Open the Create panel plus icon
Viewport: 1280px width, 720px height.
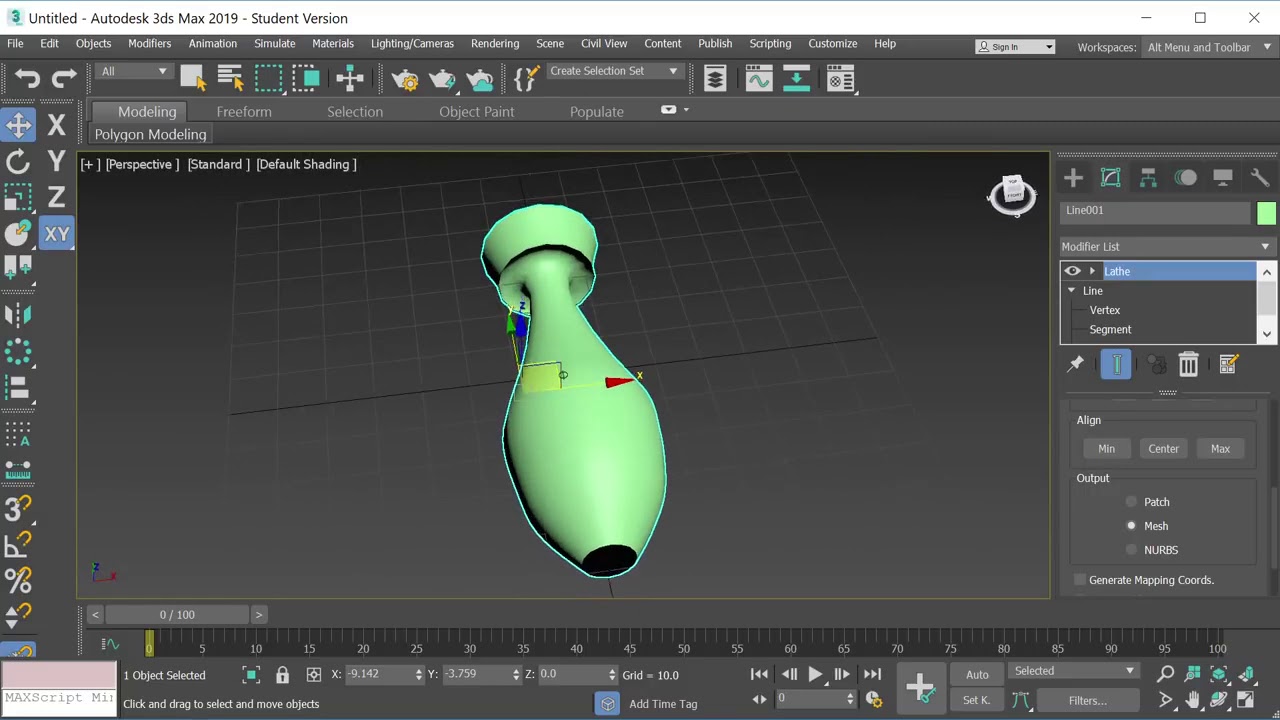pos(1073,178)
